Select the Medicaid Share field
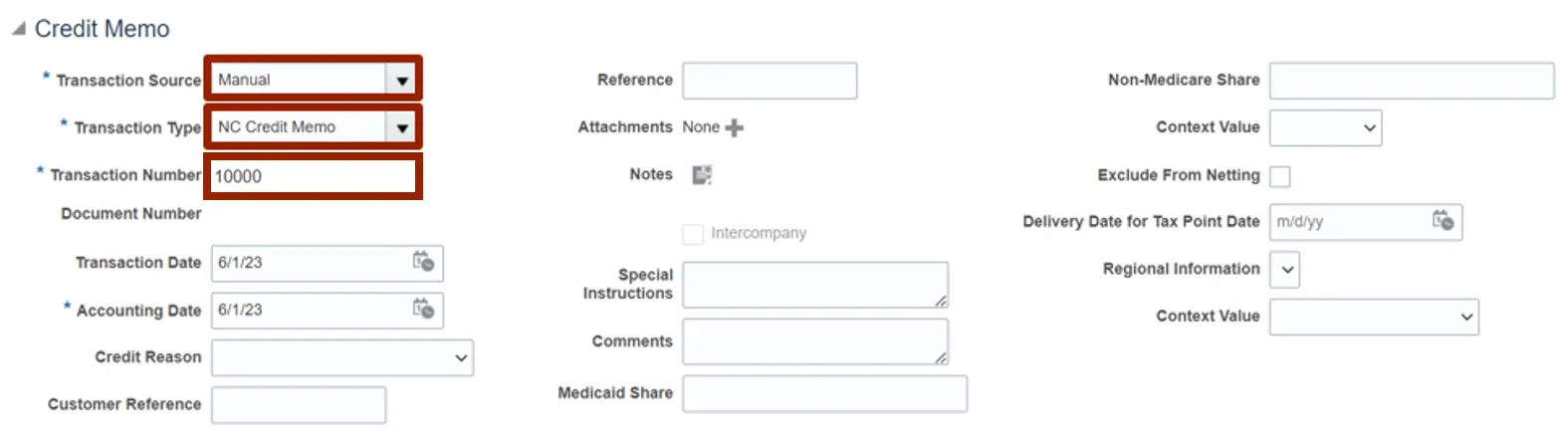1568x440 pixels. 823,393
